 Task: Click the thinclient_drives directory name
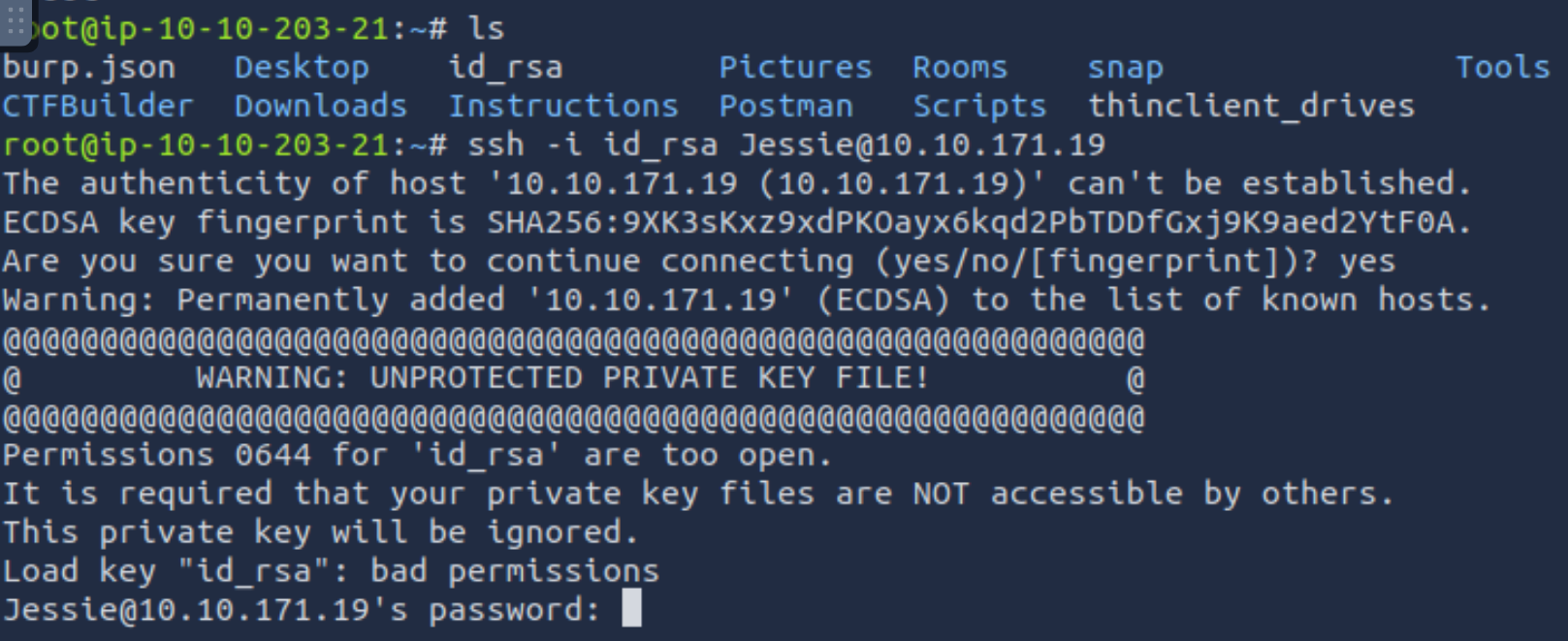(1251, 106)
